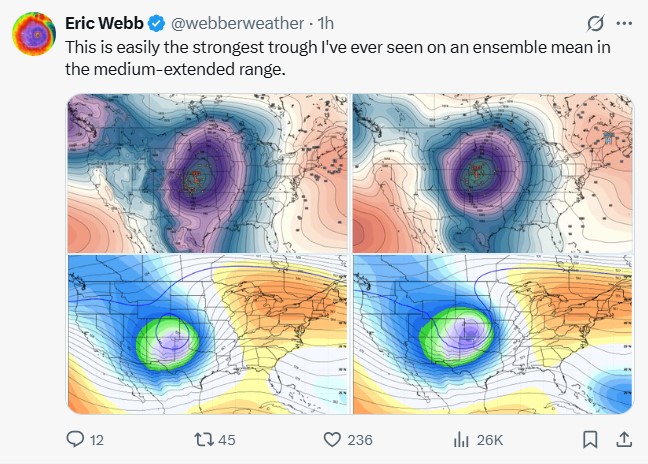Open top-right purple trough map image

[x=493, y=173]
